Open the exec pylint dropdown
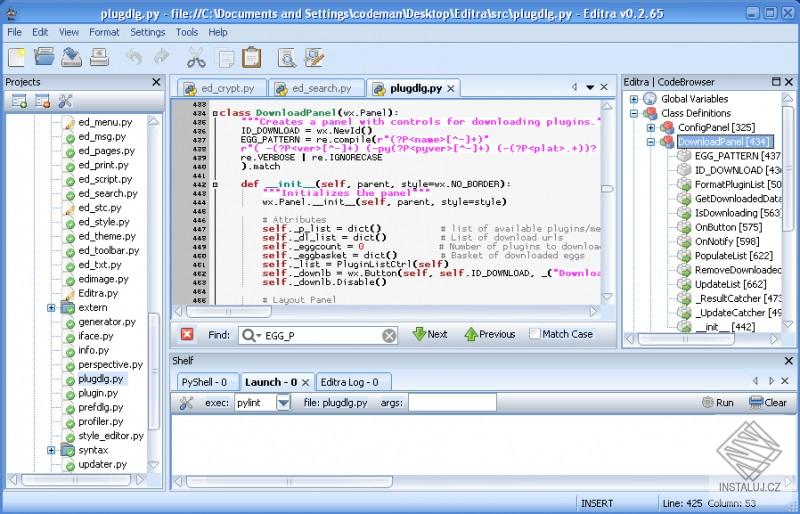The image size is (800, 514). click(x=283, y=403)
